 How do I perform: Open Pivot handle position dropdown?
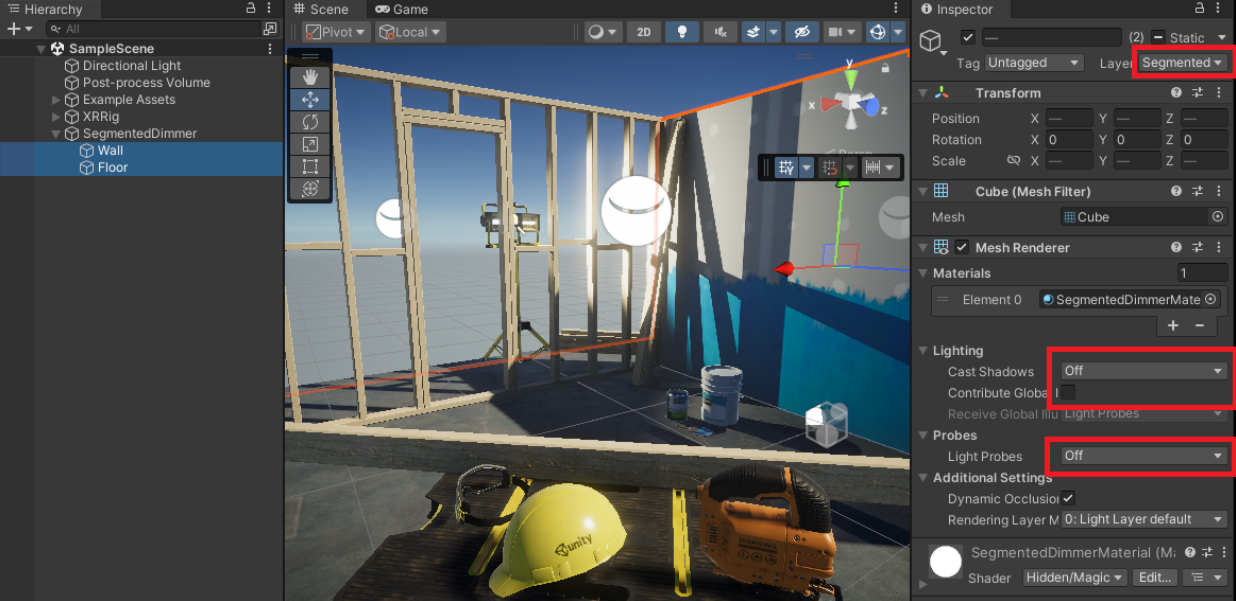click(x=336, y=32)
